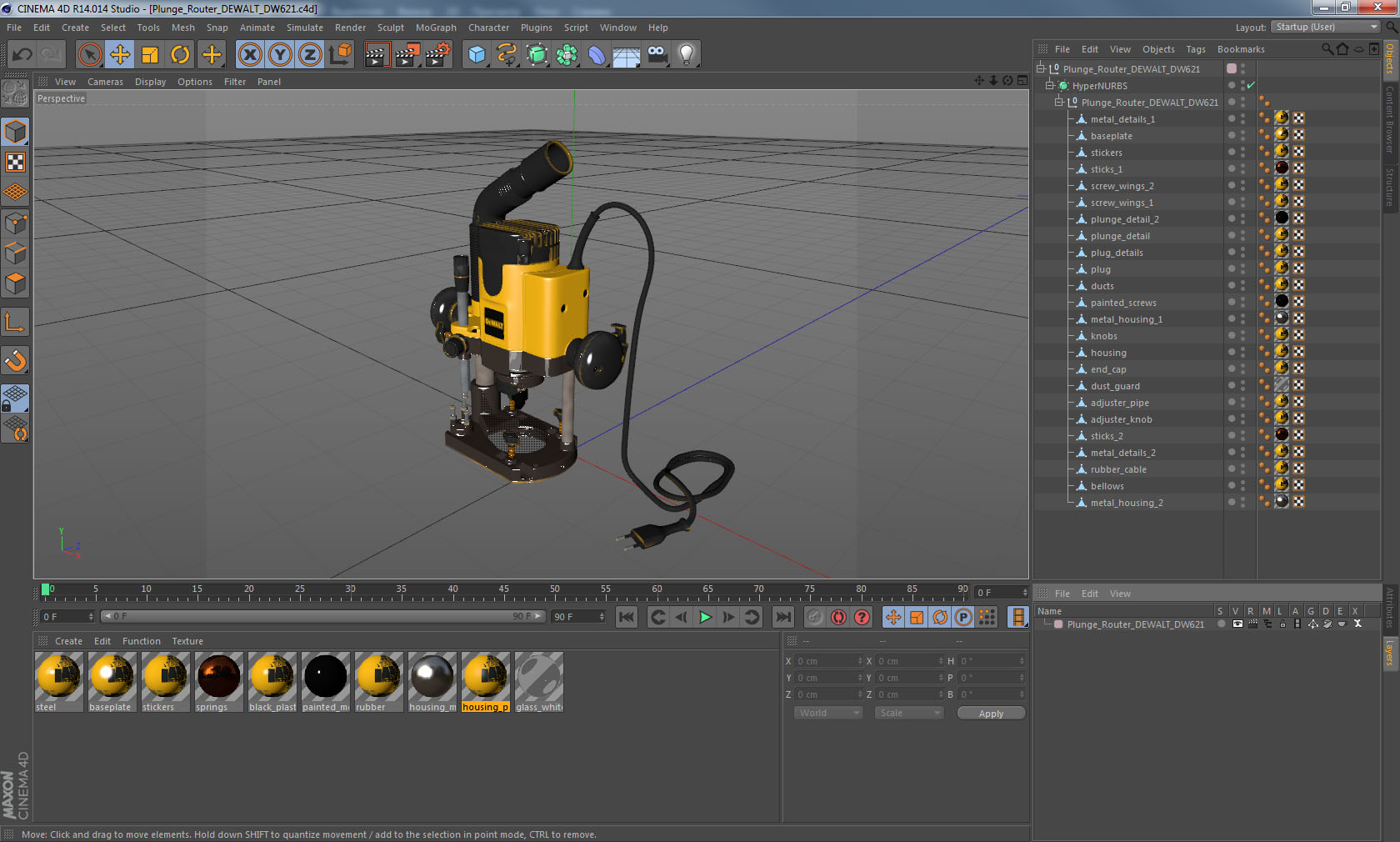The width and height of the screenshot is (1400, 842).
Task: Collapse nested Plunge_Router_DEWALT_DW621 null node
Action: tap(1059, 102)
